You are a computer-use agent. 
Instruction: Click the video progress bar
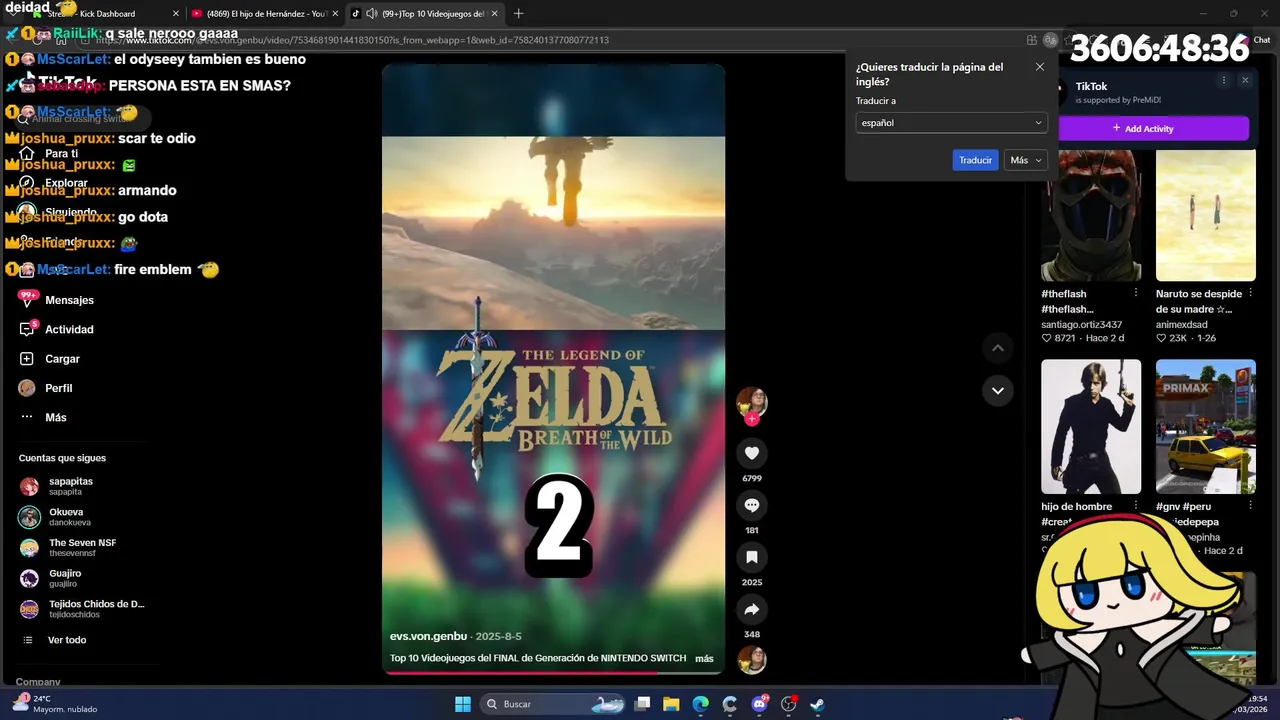[553, 672]
